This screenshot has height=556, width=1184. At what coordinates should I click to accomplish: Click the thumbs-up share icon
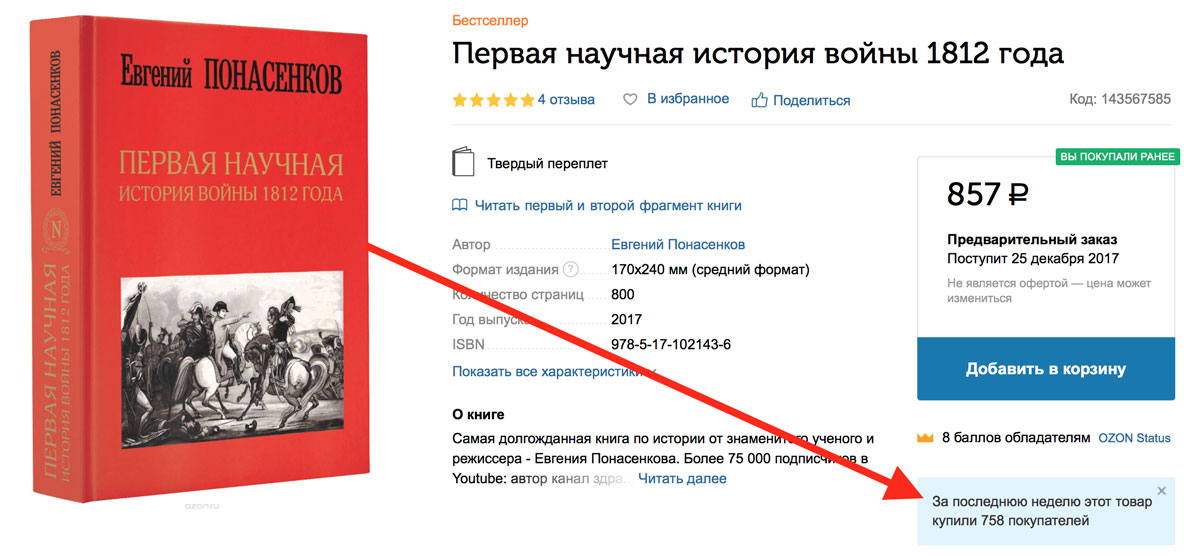759,100
